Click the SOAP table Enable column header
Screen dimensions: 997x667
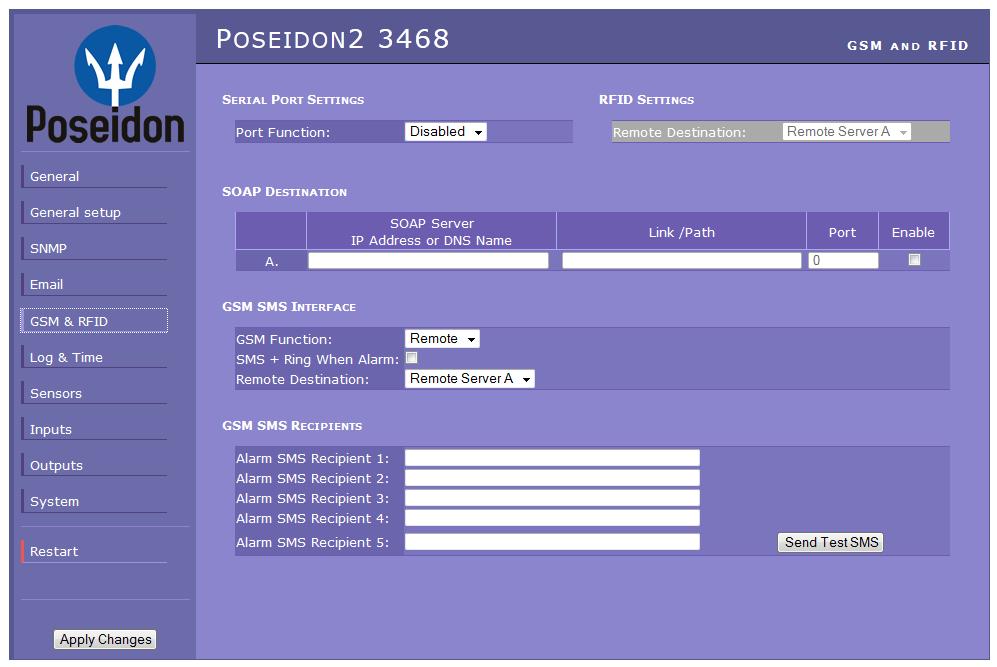[x=913, y=232]
